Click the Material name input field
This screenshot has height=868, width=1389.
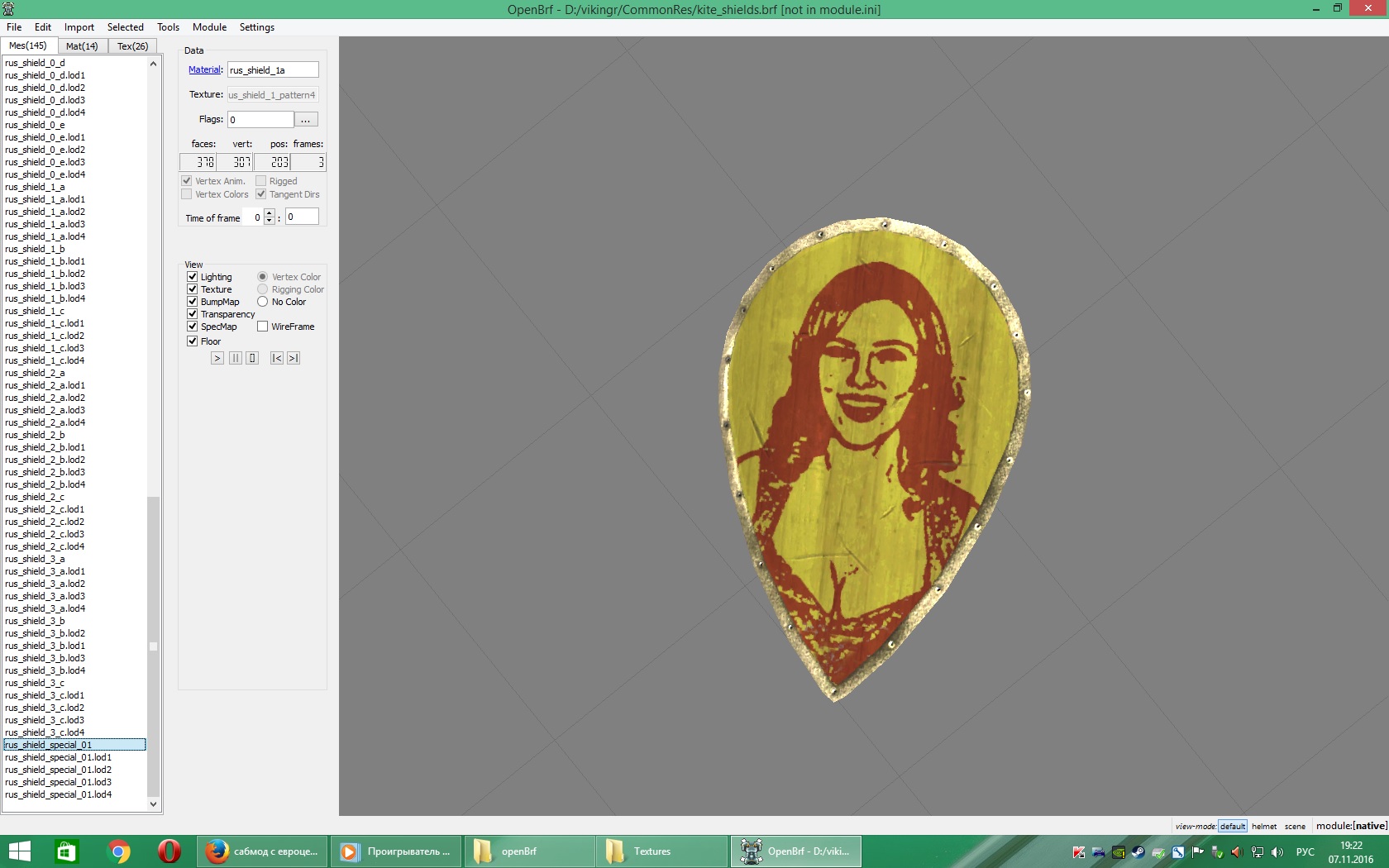tap(273, 70)
